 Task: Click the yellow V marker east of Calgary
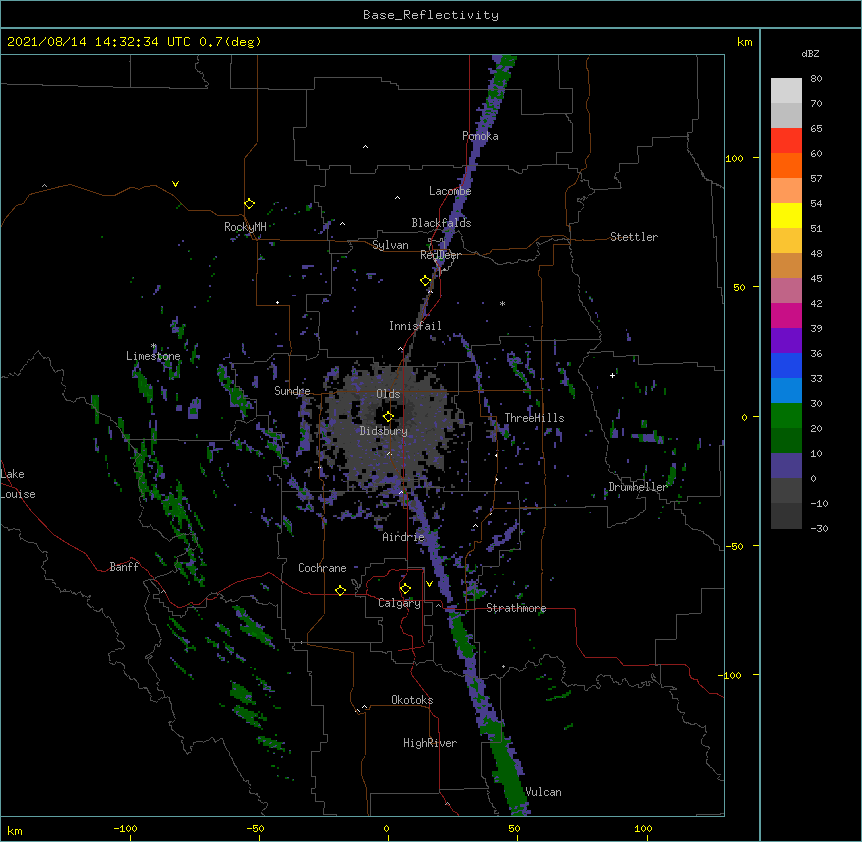[x=429, y=584]
